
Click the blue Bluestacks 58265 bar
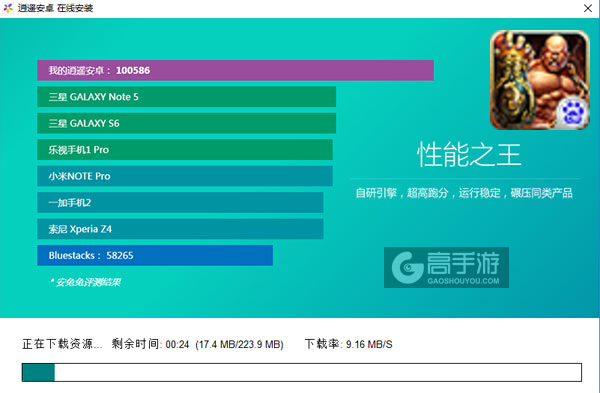click(x=155, y=255)
